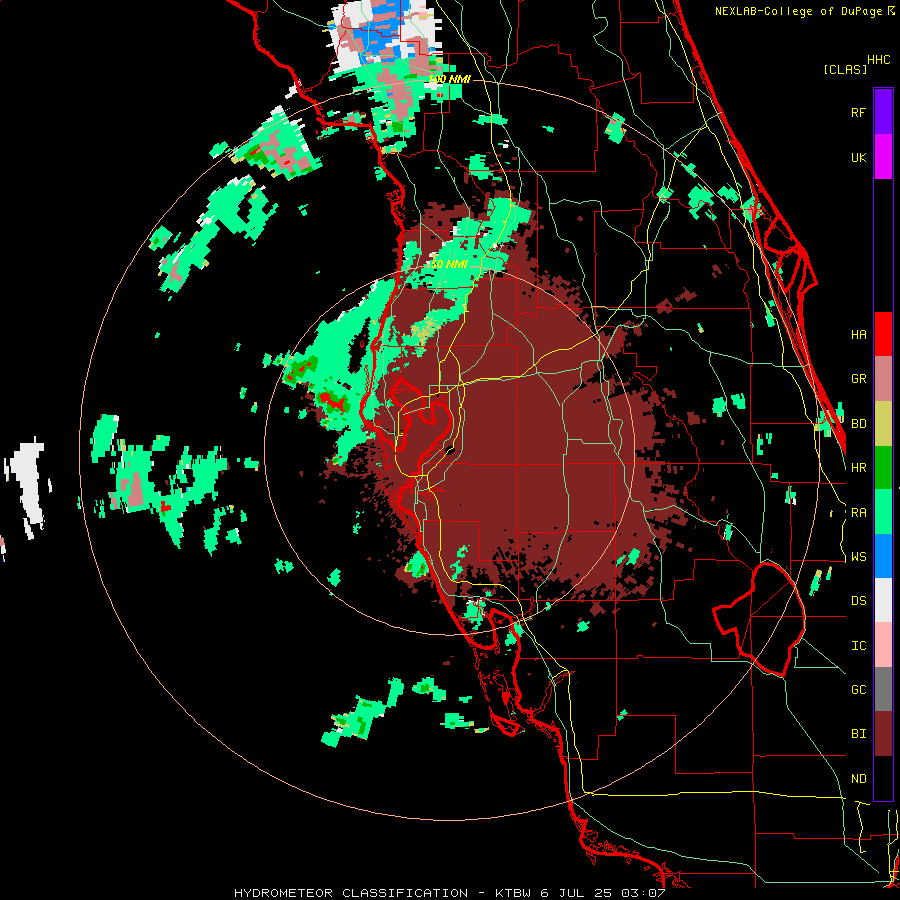Click the white DS legend swatch
900x900 pixels.
(x=883, y=600)
